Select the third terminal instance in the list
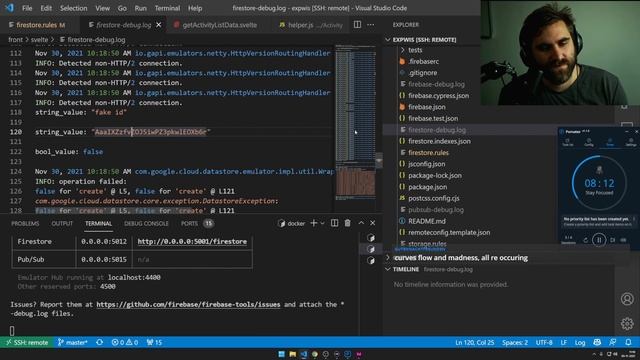 coord(371,260)
